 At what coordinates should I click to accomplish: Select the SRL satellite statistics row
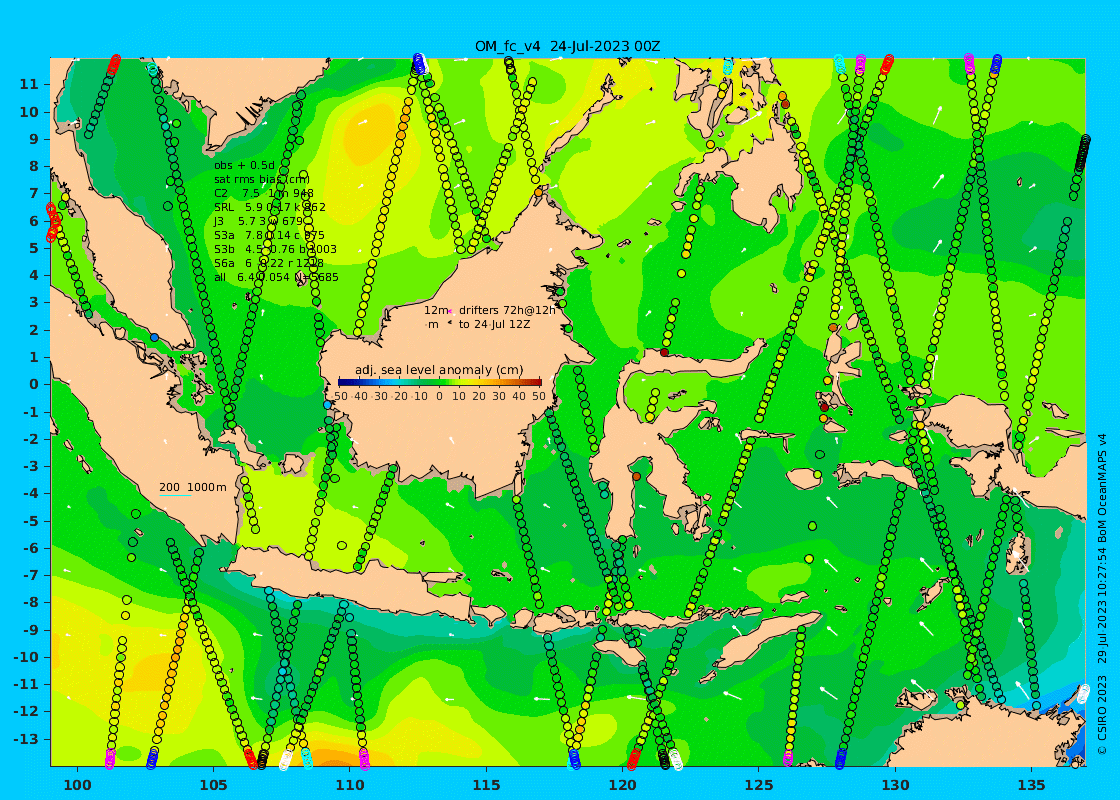point(269,207)
